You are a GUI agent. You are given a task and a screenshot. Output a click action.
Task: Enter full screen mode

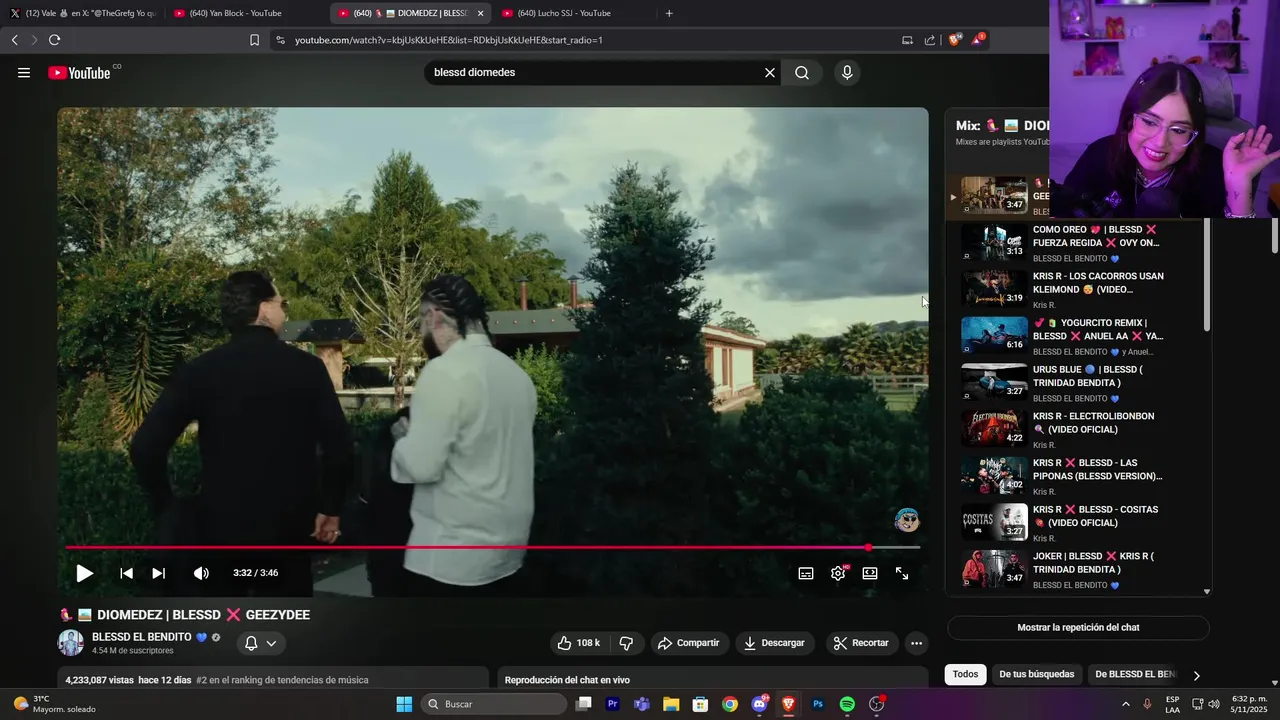tap(902, 573)
